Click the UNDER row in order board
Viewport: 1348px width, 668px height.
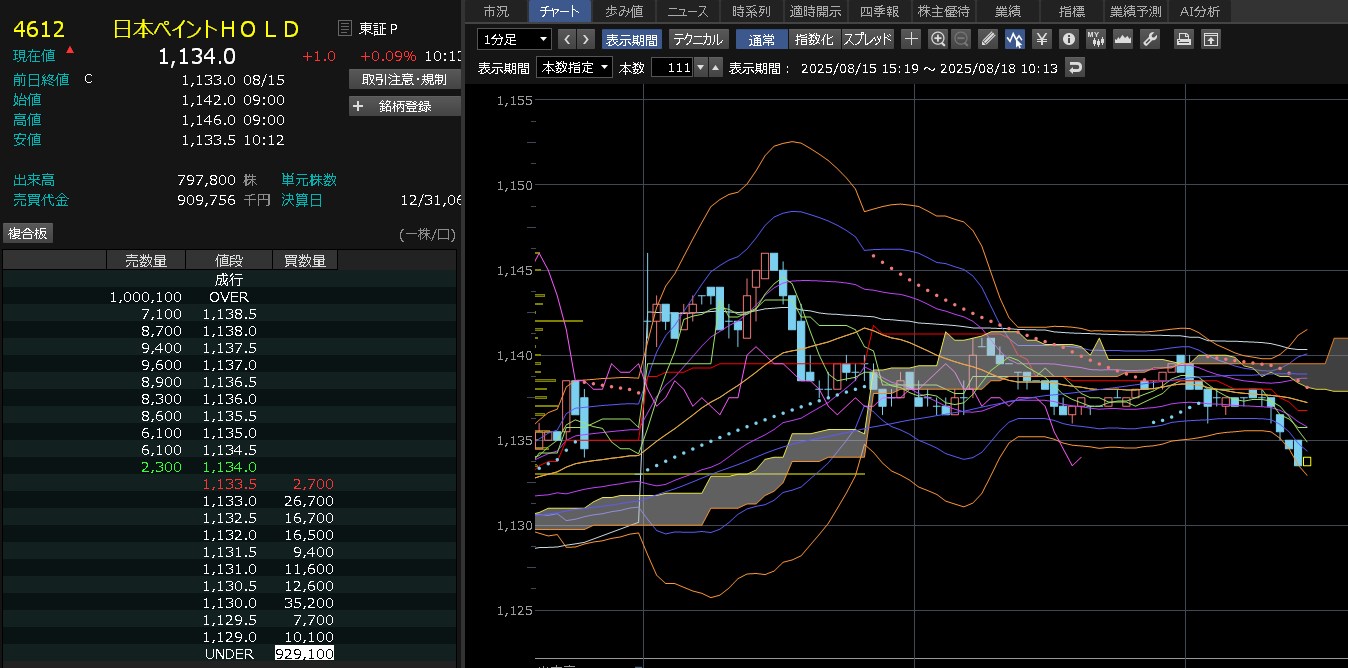pyautogui.click(x=229, y=654)
